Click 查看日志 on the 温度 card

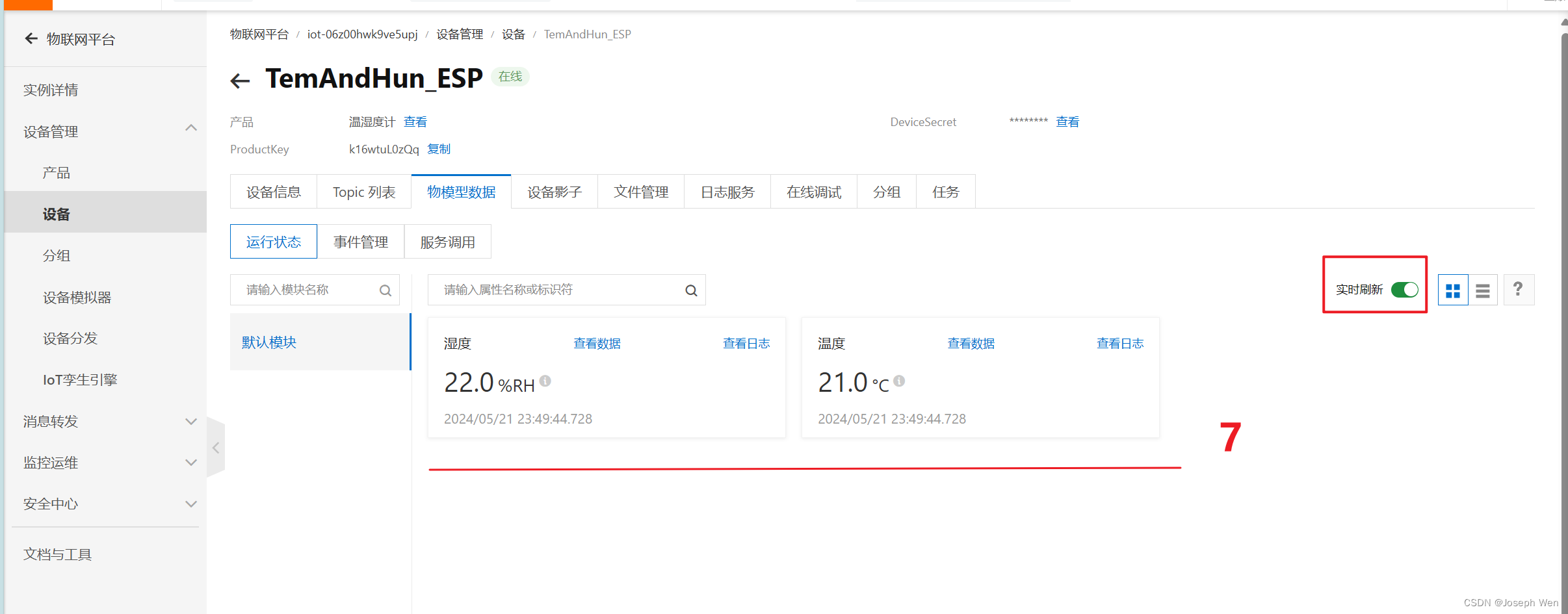[1120, 343]
